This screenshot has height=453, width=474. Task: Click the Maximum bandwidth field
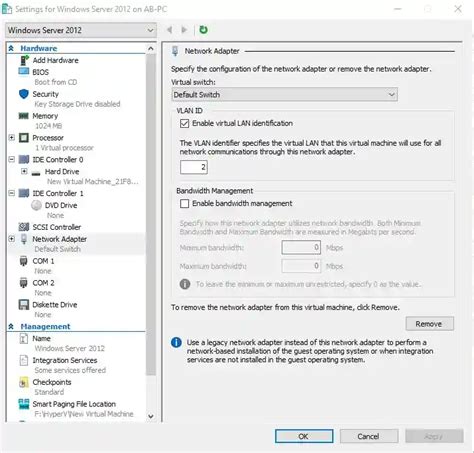pos(301,266)
